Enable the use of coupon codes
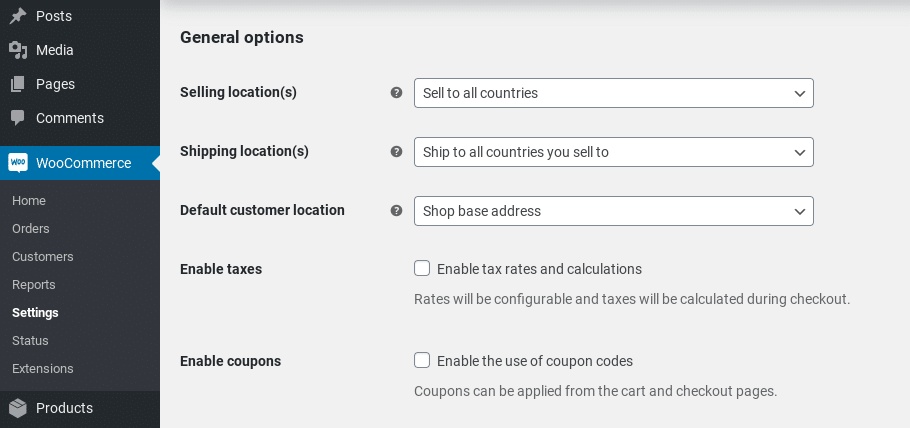910x428 pixels. click(422, 360)
